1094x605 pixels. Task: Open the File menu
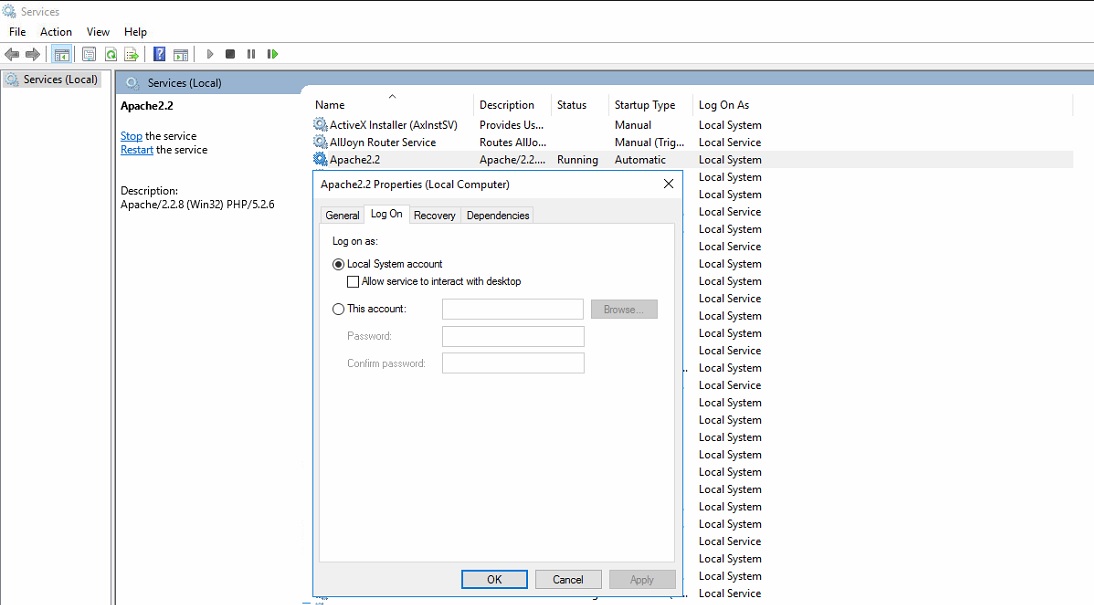(x=17, y=32)
